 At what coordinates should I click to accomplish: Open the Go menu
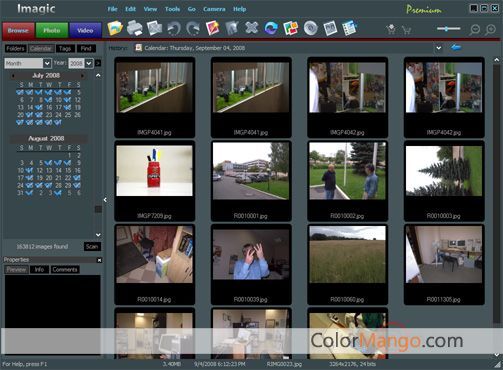point(192,9)
